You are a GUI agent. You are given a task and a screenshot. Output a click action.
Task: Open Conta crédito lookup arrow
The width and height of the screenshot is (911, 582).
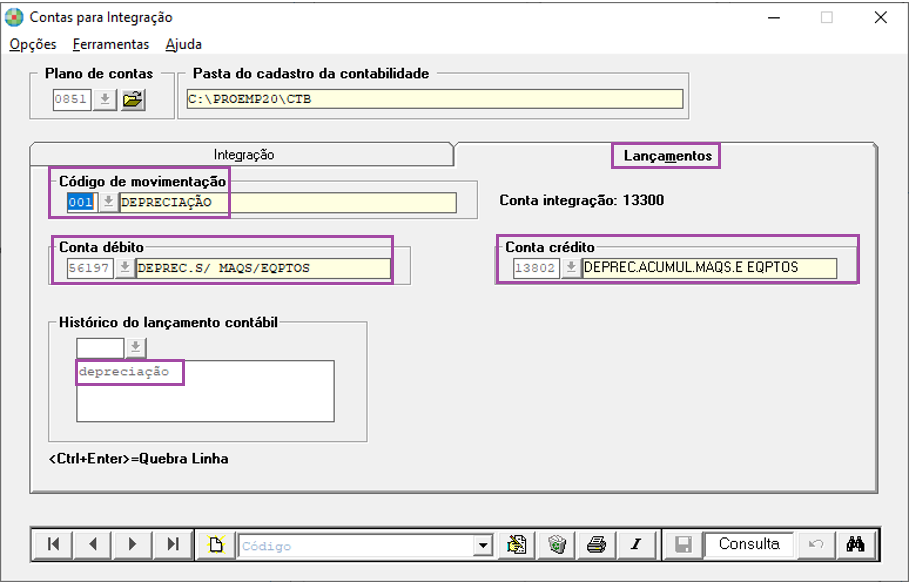[571, 268]
